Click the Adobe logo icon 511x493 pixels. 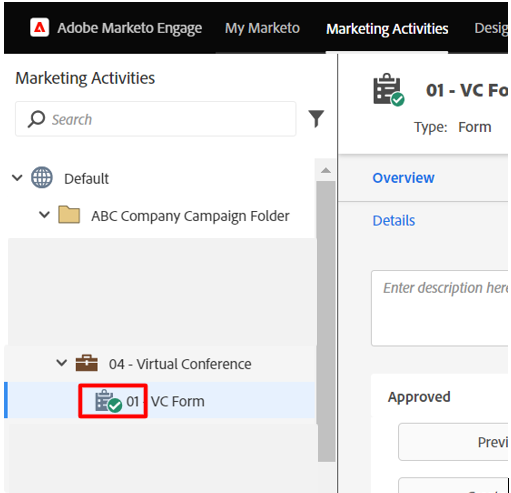tap(40, 27)
